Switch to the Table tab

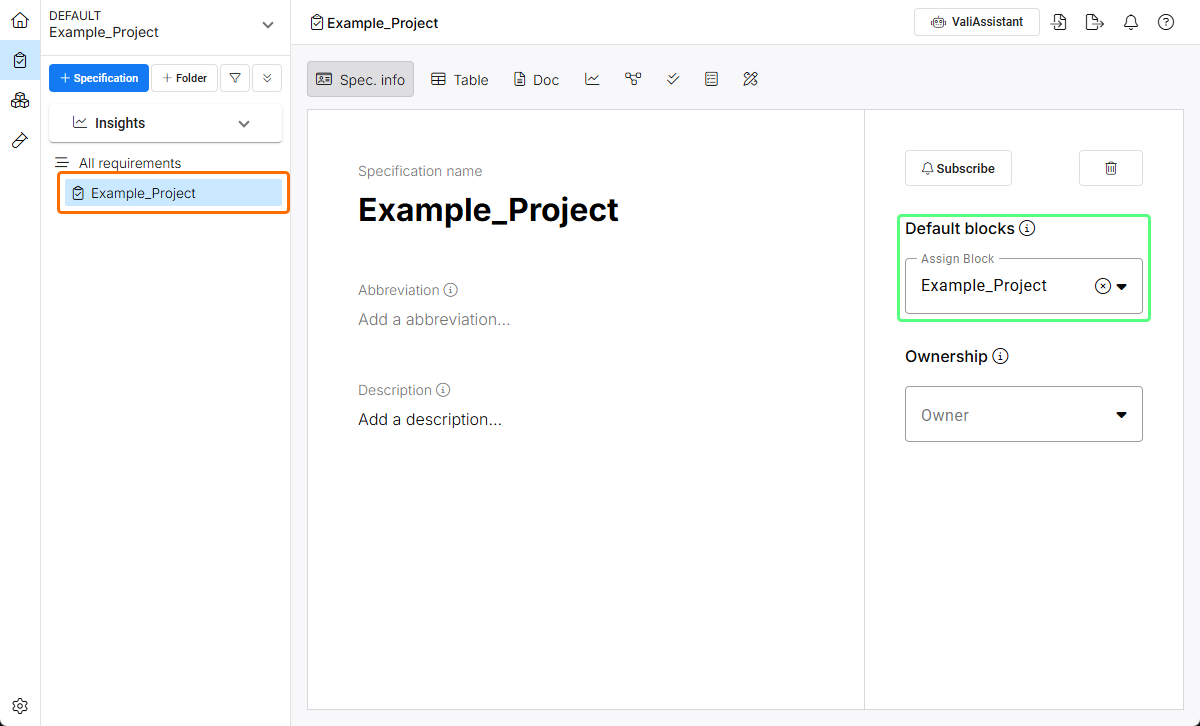point(460,79)
